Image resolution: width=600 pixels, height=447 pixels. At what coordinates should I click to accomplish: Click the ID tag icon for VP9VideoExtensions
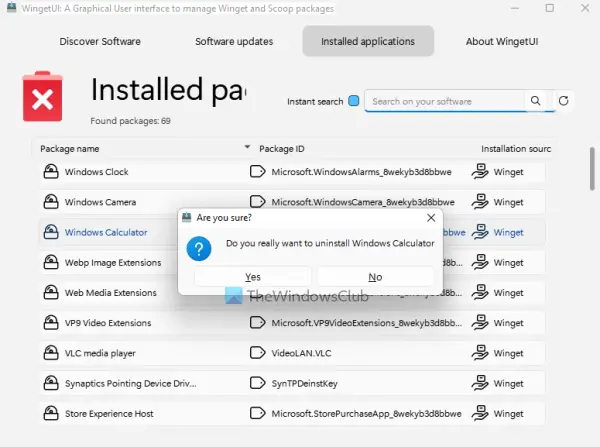point(258,323)
